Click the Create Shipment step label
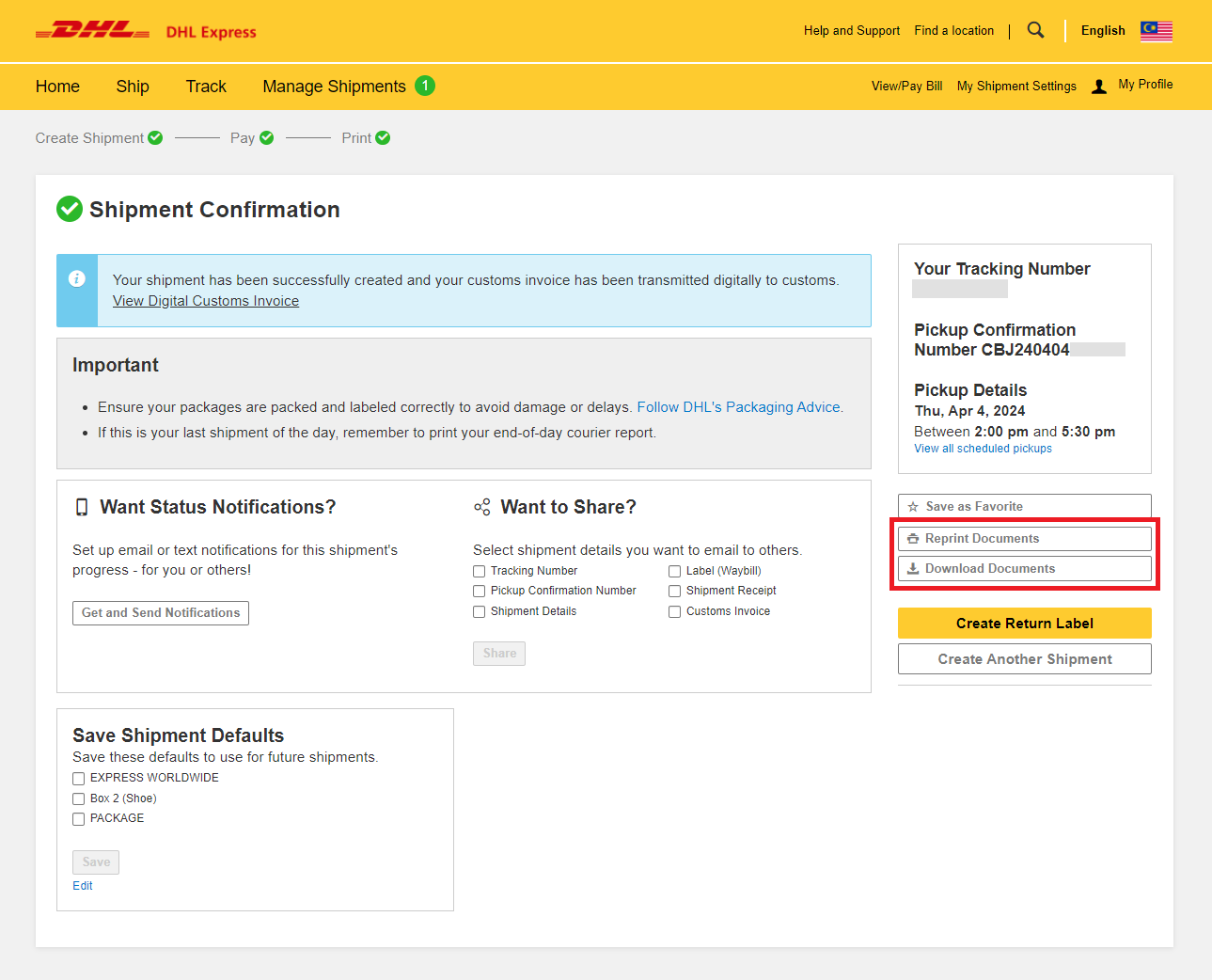The height and width of the screenshot is (980, 1212). tap(89, 138)
